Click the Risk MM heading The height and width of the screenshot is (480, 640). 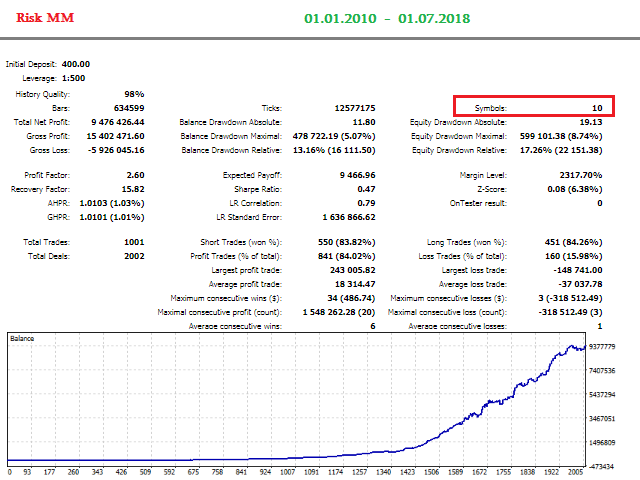point(45,18)
